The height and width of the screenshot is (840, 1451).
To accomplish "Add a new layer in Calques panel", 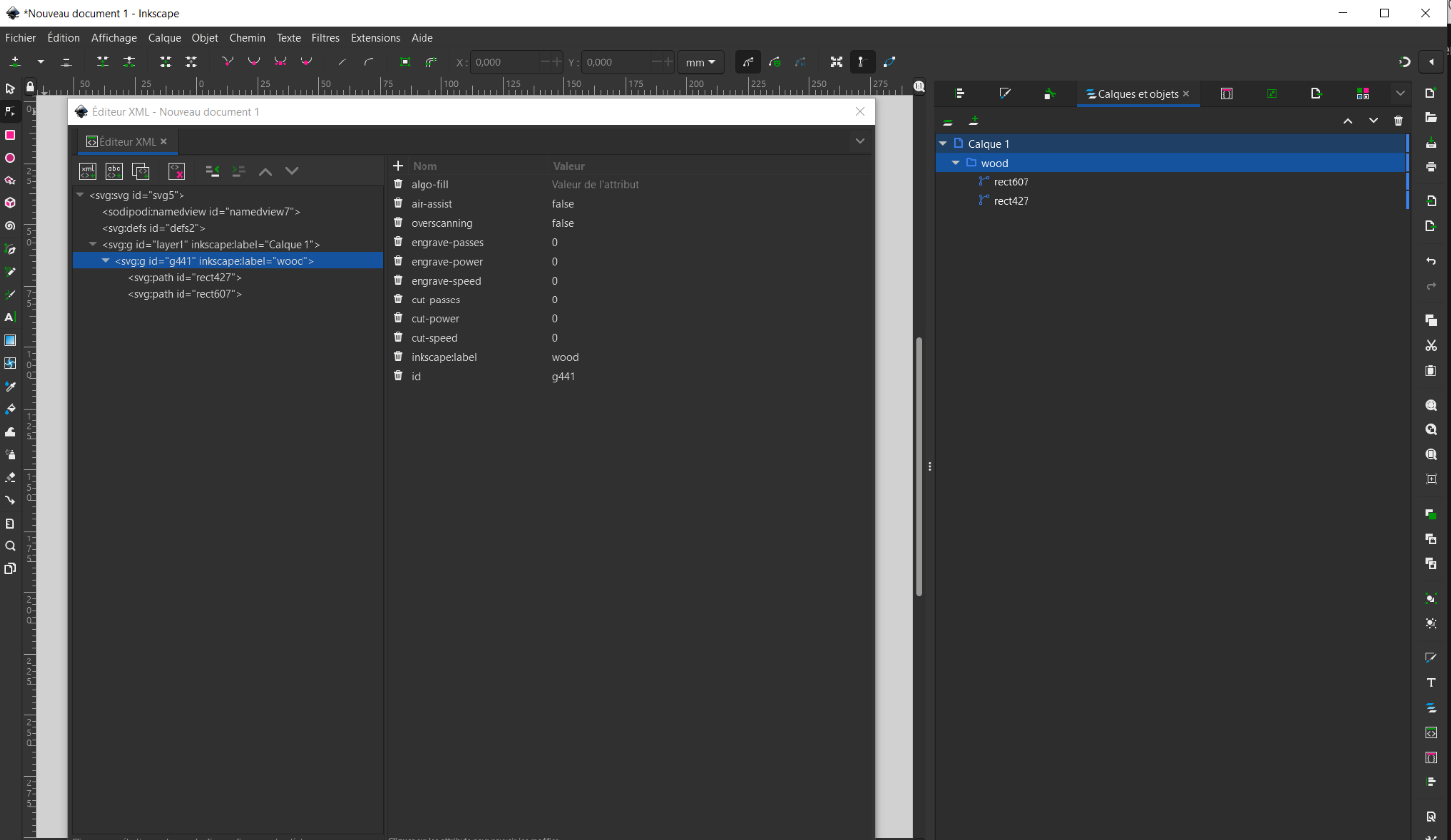I will (x=974, y=121).
